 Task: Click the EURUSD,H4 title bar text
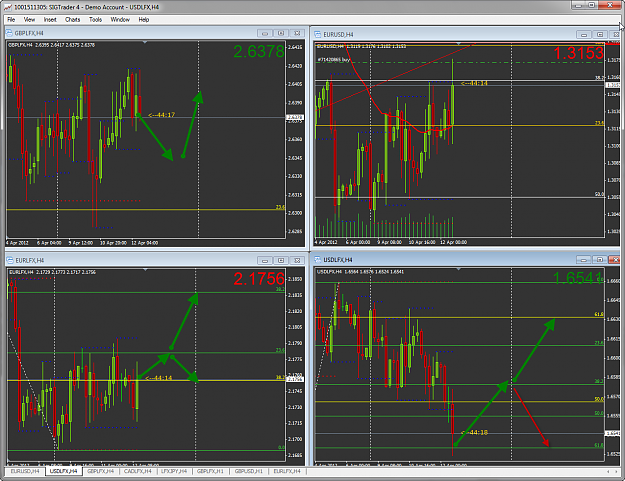coord(338,35)
